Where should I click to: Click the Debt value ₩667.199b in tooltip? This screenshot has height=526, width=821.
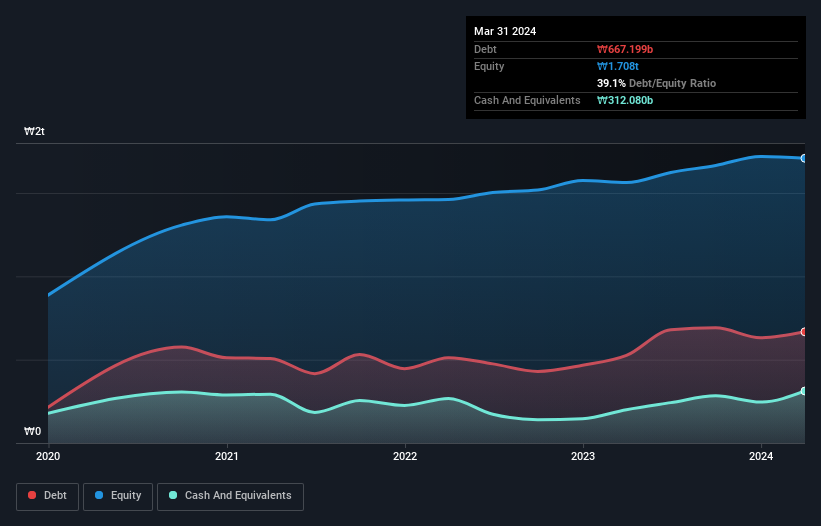[625, 49]
